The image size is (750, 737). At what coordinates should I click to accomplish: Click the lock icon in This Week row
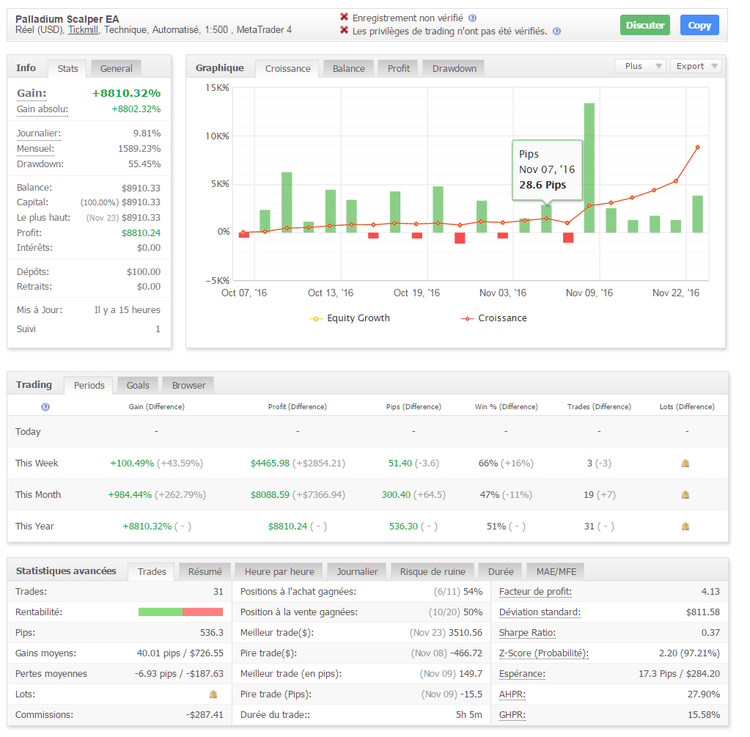685,464
